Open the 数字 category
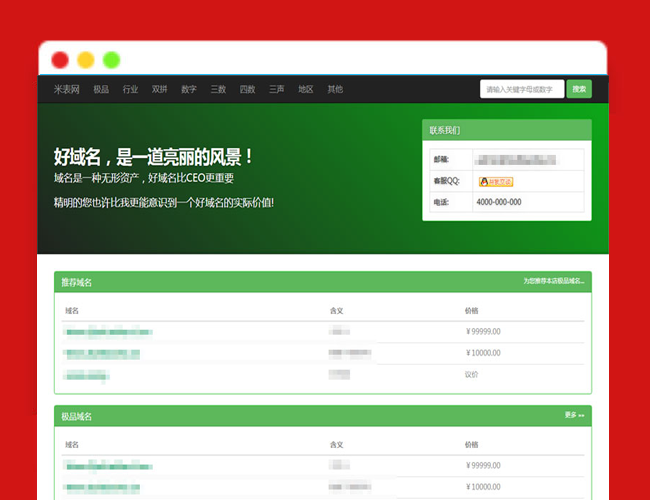The width and height of the screenshot is (650, 500). pyautogui.click(x=189, y=89)
